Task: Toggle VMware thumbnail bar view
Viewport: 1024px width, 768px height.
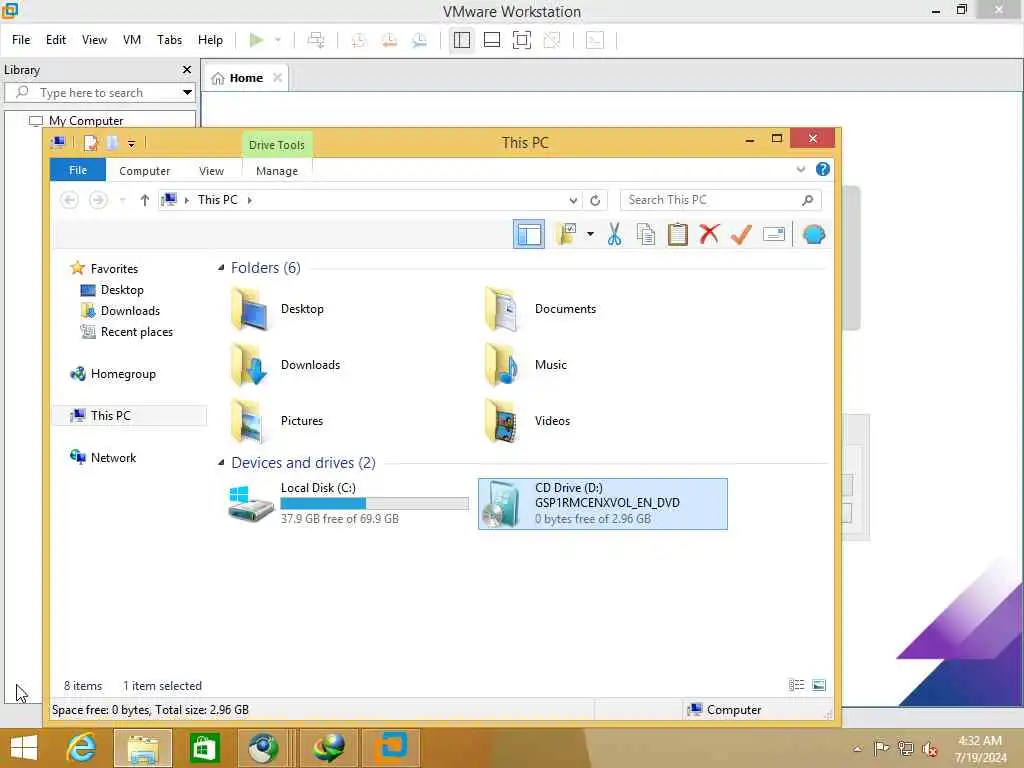Action: (492, 40)
